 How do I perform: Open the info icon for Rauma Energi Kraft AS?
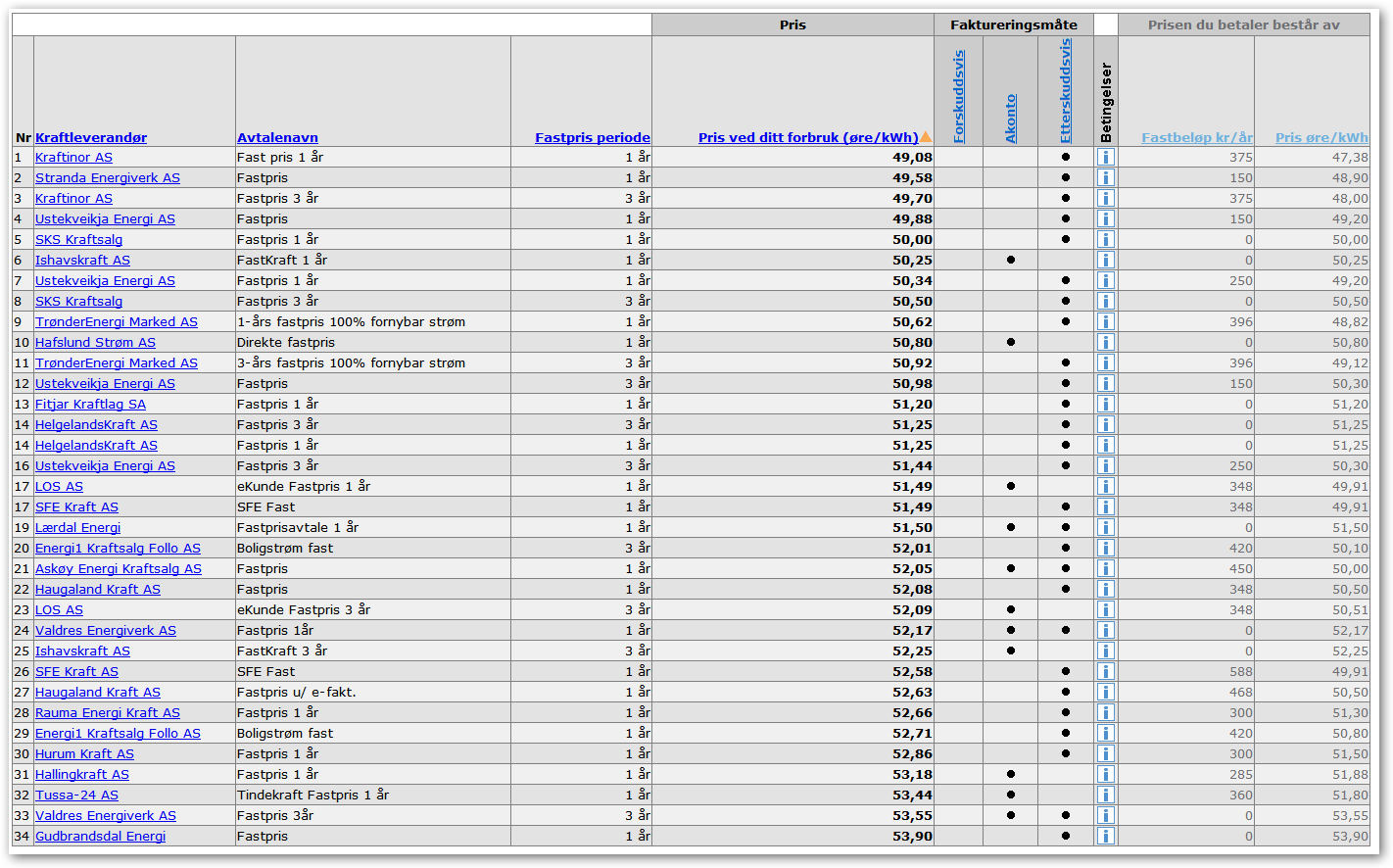(1105, 712)
